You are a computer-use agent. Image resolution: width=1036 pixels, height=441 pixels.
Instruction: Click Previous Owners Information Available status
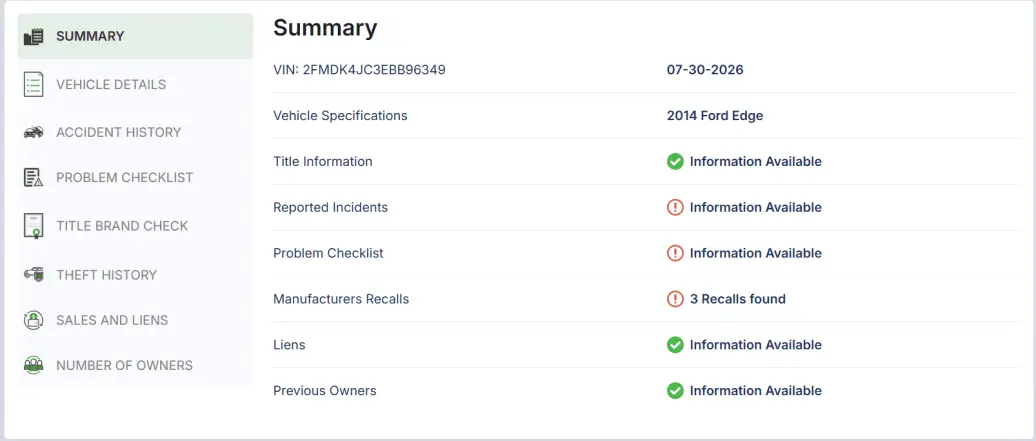coord(756,391)
